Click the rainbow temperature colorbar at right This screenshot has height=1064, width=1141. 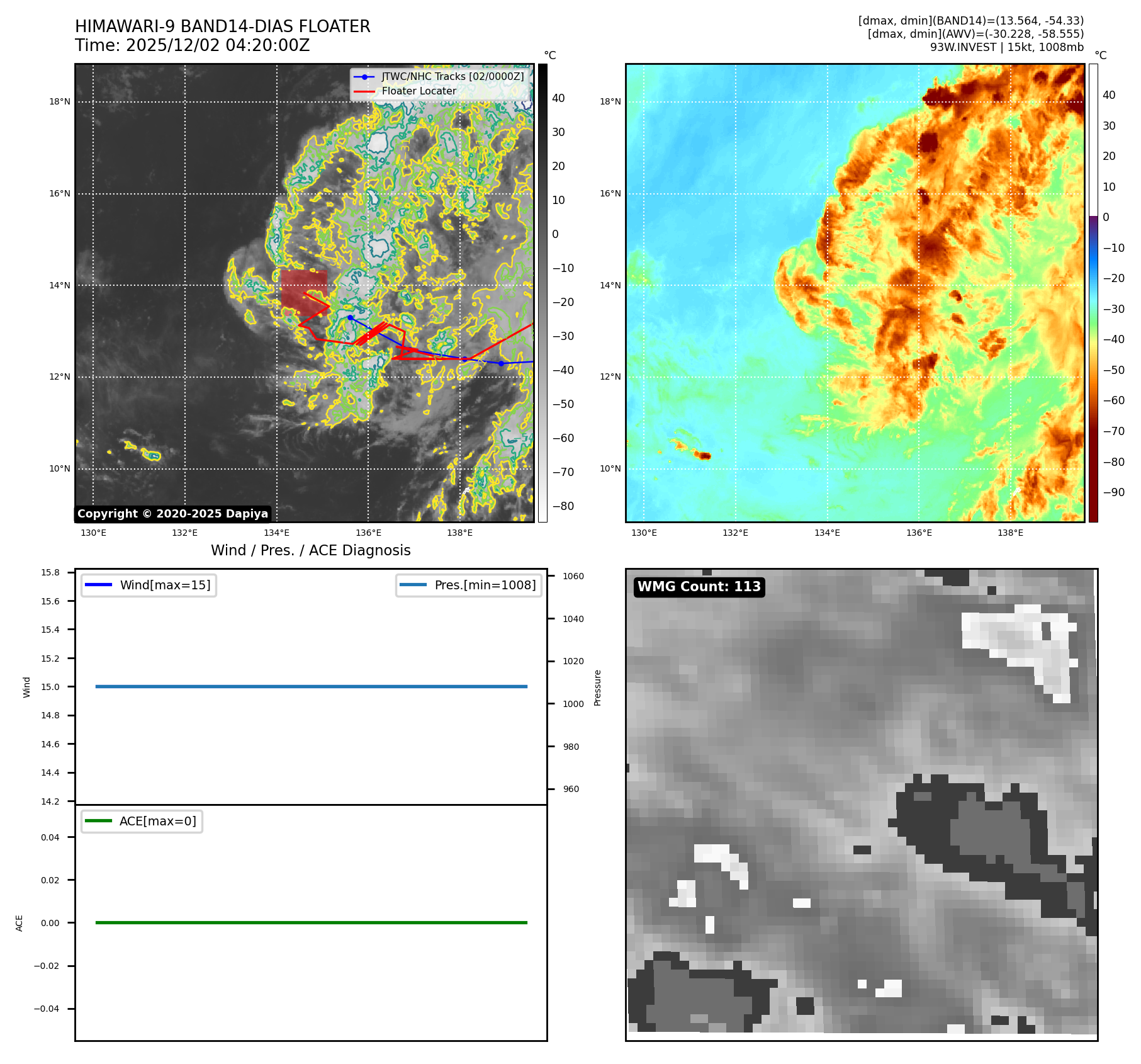1093,293
